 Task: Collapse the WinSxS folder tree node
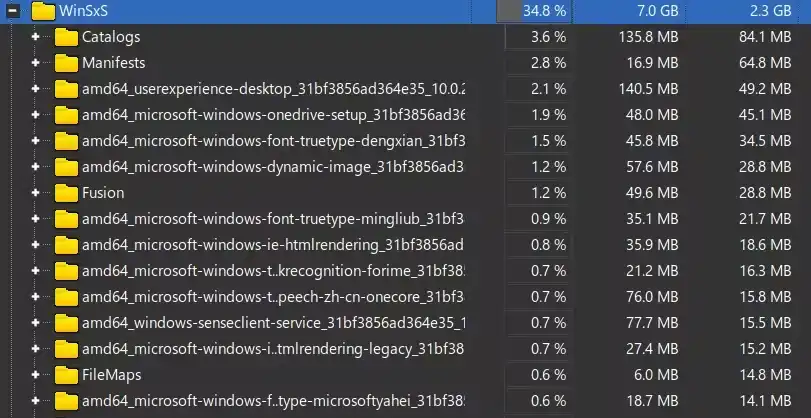[12, 12]
